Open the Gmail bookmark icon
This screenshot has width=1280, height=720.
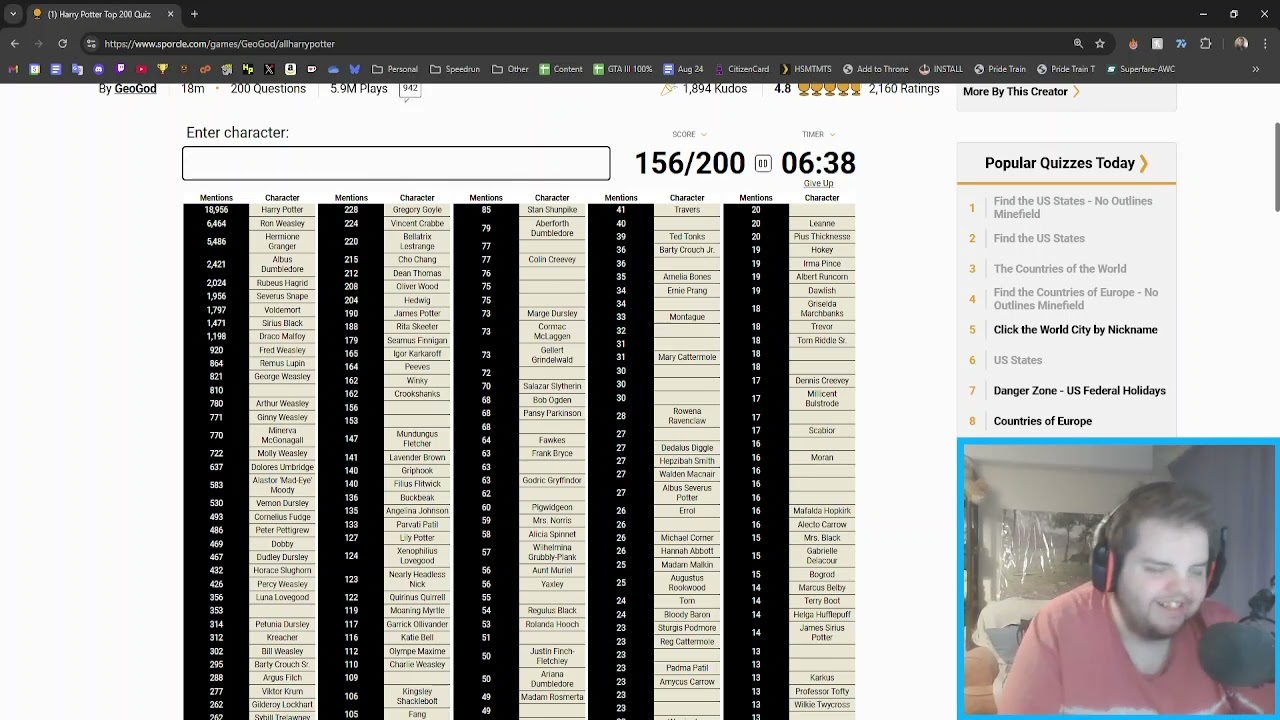coord(13,69)
